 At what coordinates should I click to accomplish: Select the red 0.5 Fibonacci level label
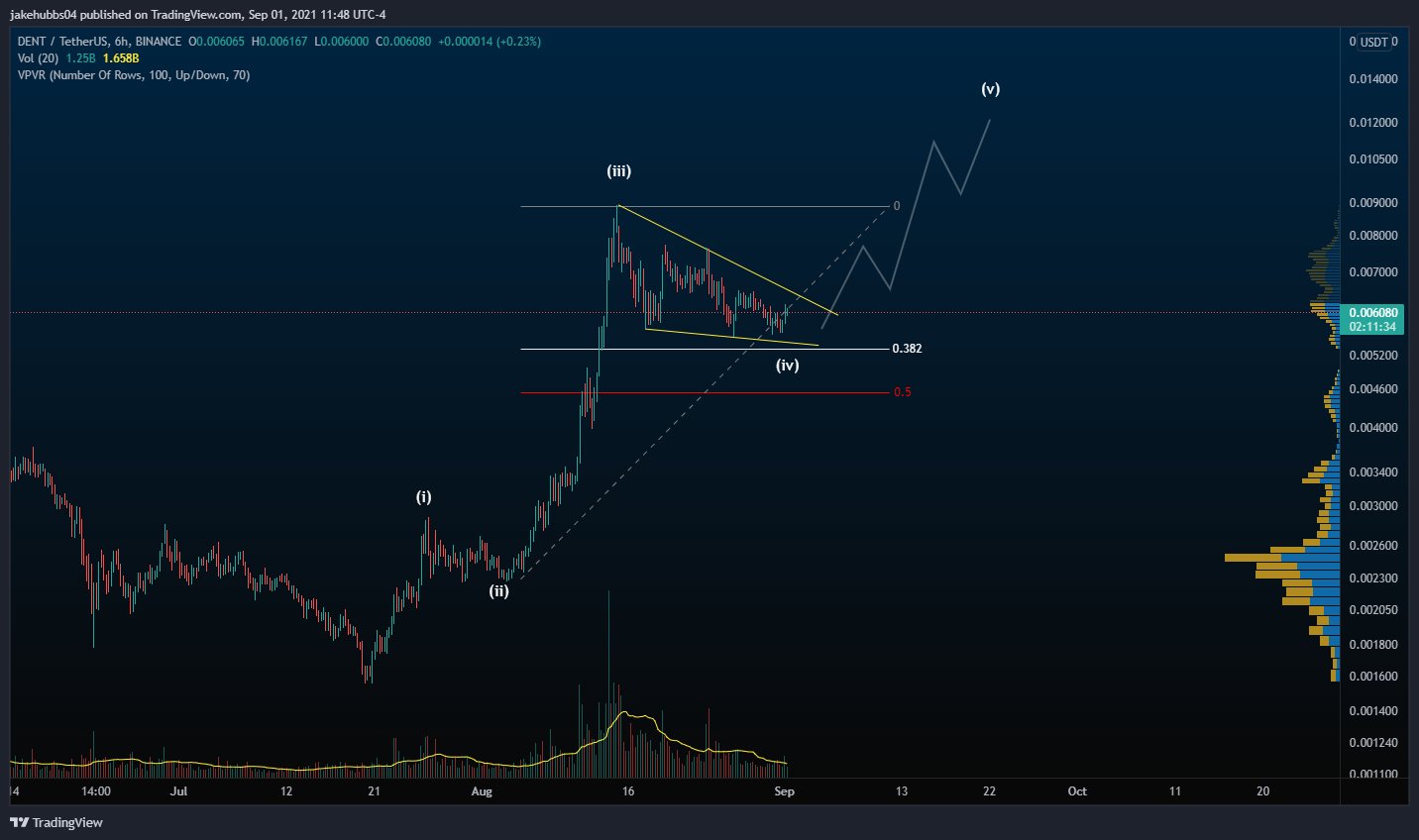pos(903,392)
